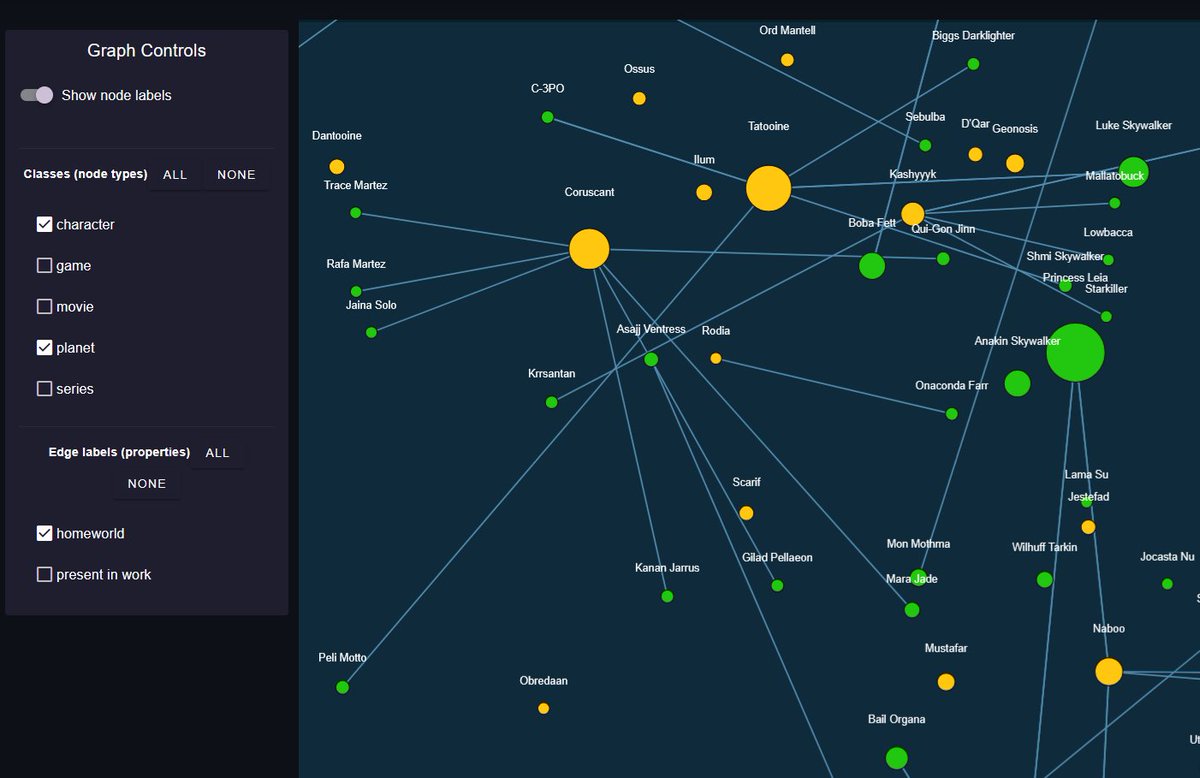
Task: Select the Asajj Ventress character node
Action: pos(651,359)
